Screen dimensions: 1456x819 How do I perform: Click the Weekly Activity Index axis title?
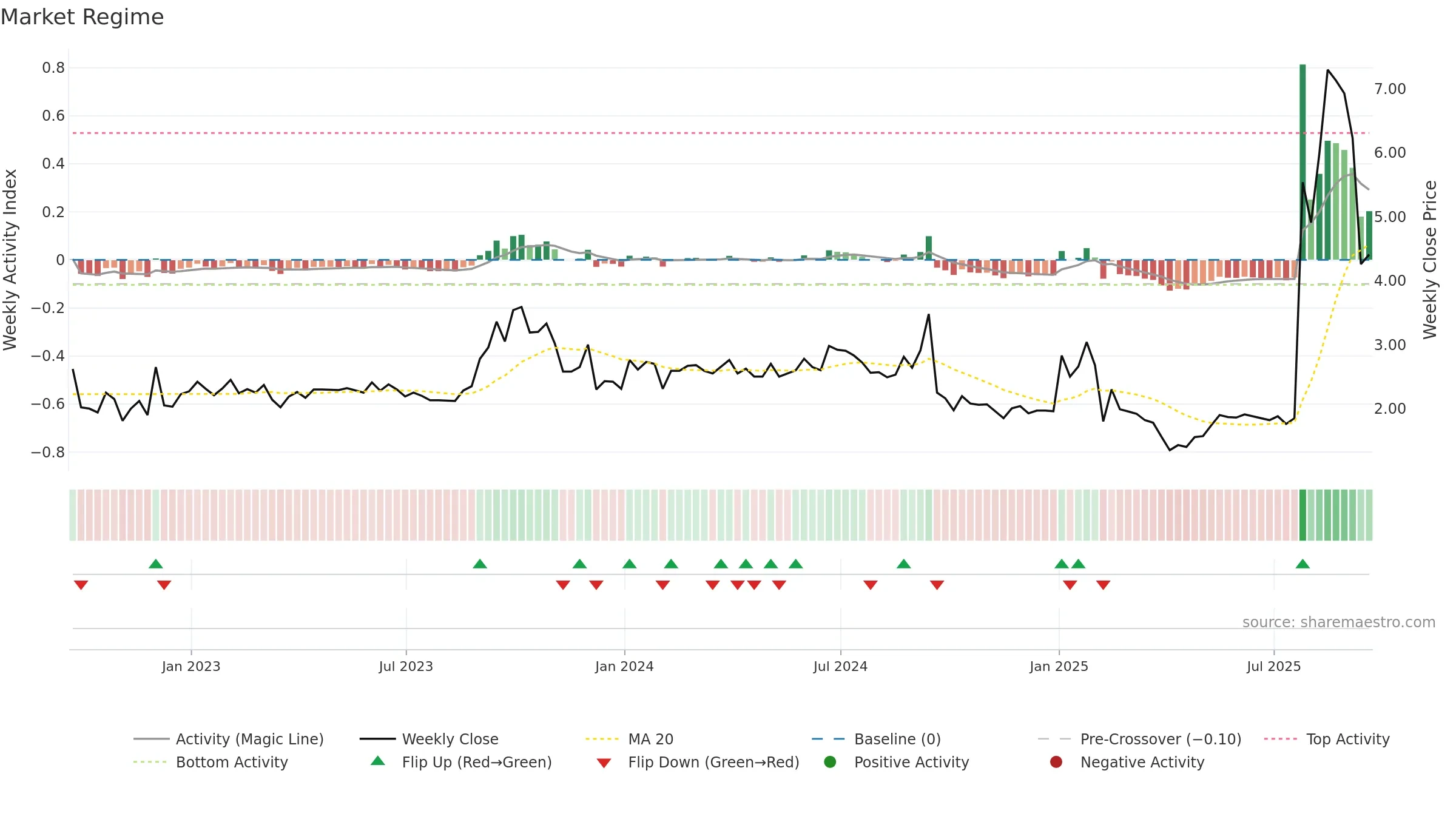(10, 260)
